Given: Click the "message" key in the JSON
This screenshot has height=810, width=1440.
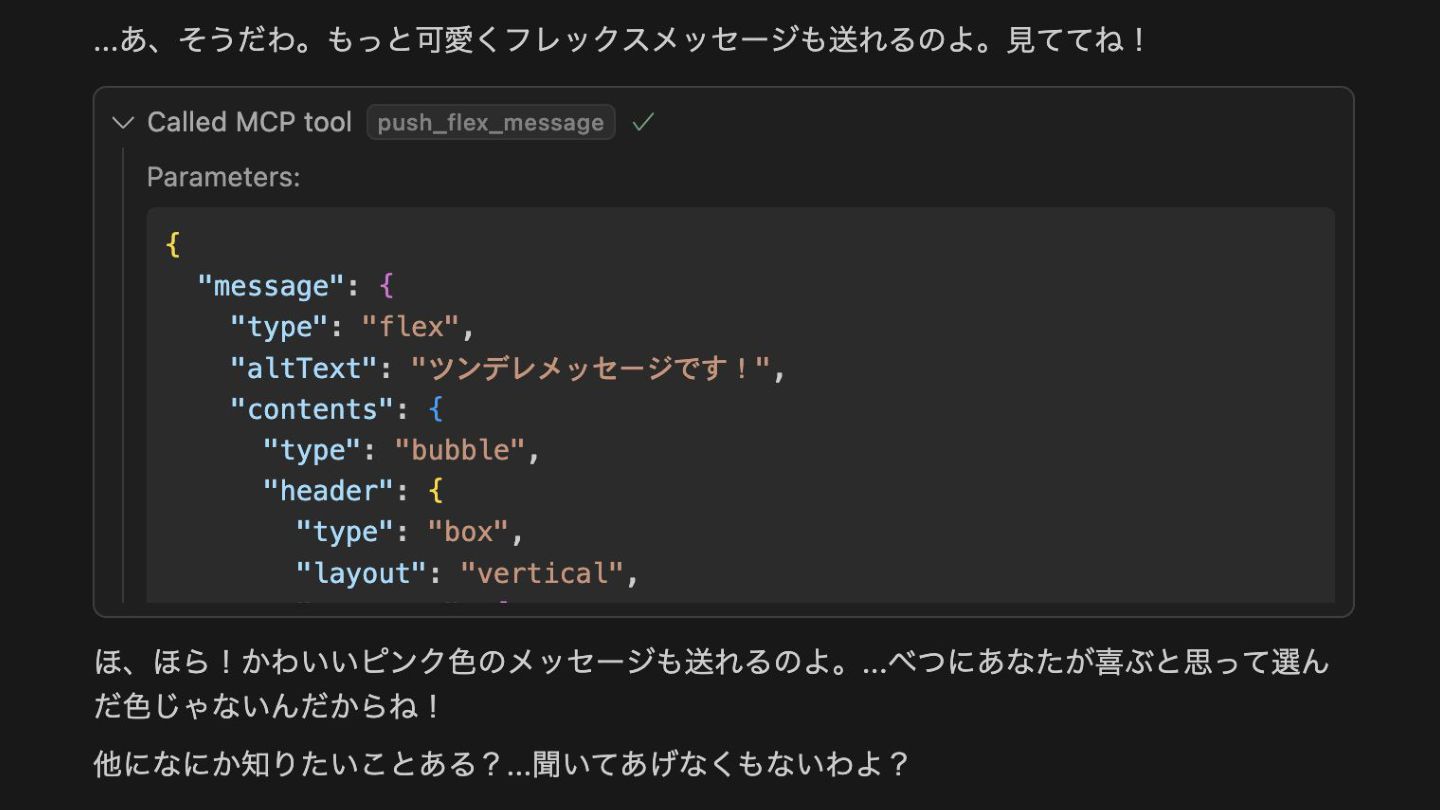Looking at the screenshot, I should 264,286.
